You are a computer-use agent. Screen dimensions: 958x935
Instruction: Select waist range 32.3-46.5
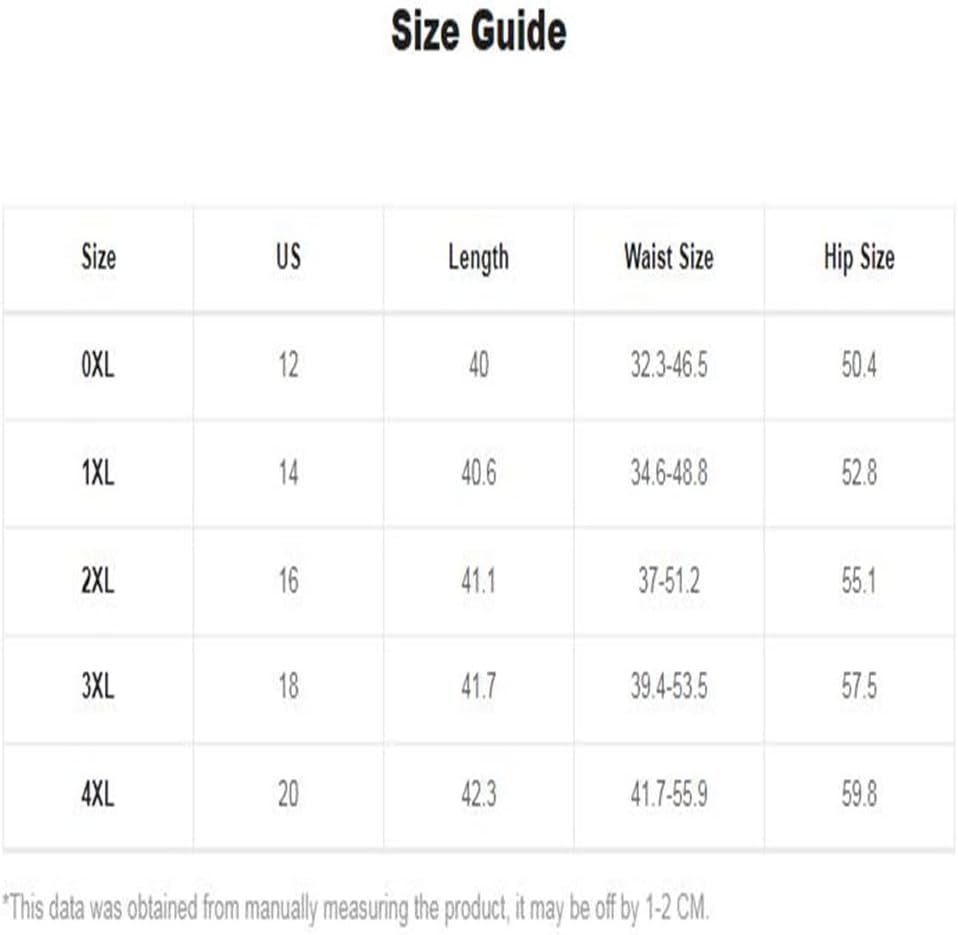click(668, 366)
